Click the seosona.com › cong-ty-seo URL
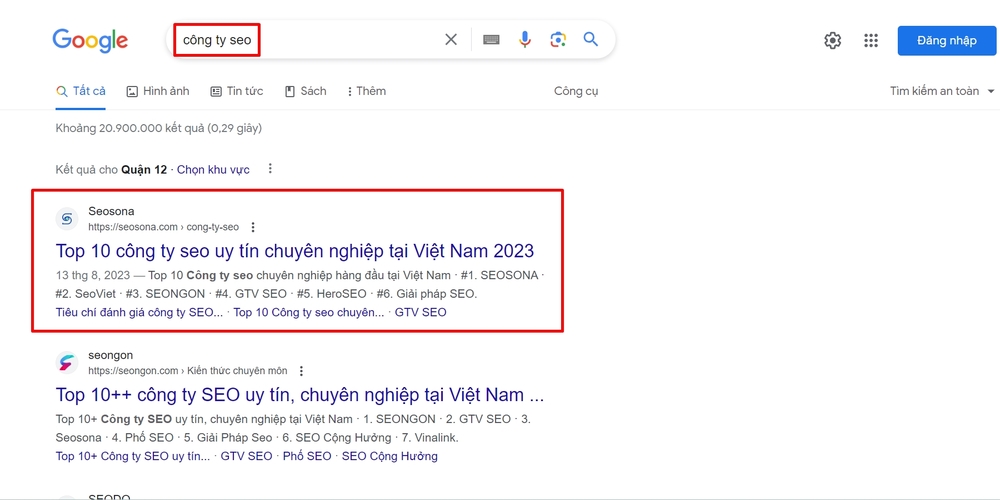The width and height of the screenshot is (1000, 500). pos(163,227)
